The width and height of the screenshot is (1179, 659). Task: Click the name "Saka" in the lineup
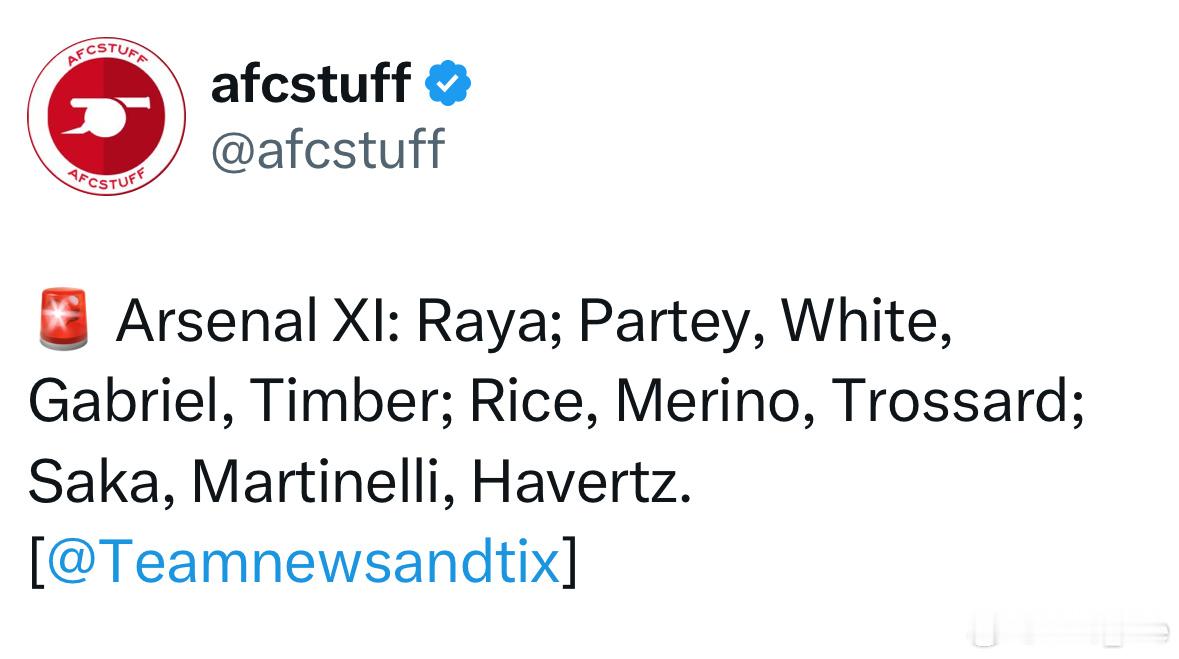(x=95, y=481)
